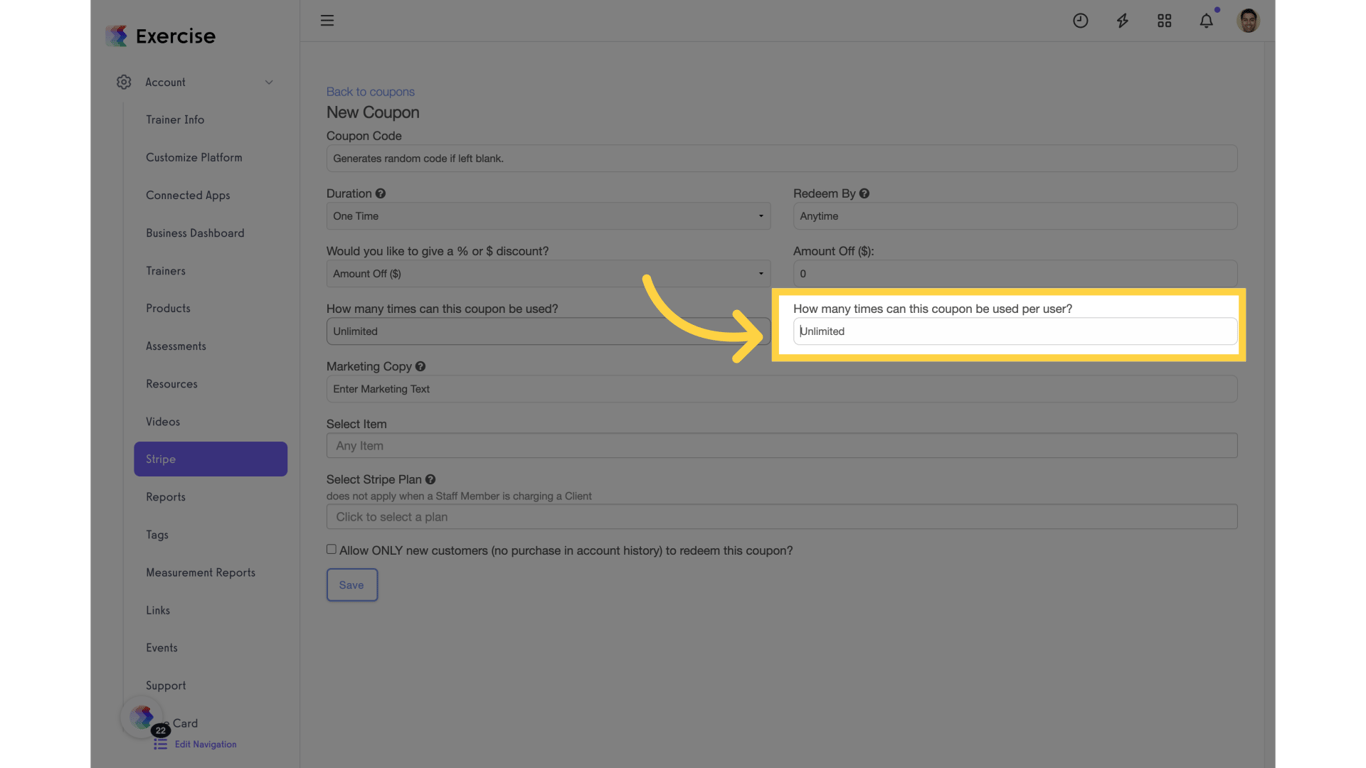Toggle the hamburger menu icon

(x=327, y=20)
